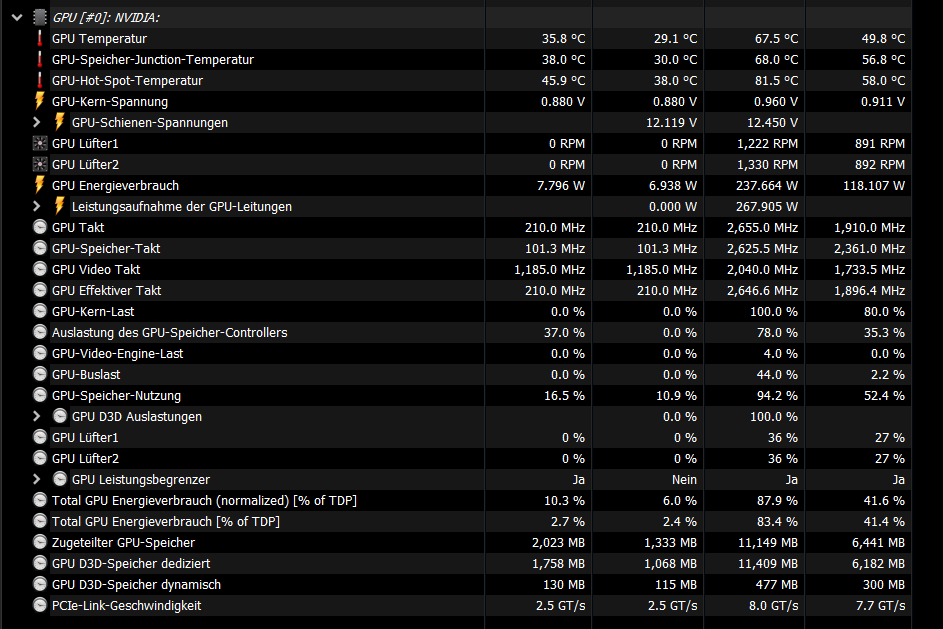Click clock icon of GPU-Speicher-Takt
Screen dimensions: 943x629
[x=40, y=248]
